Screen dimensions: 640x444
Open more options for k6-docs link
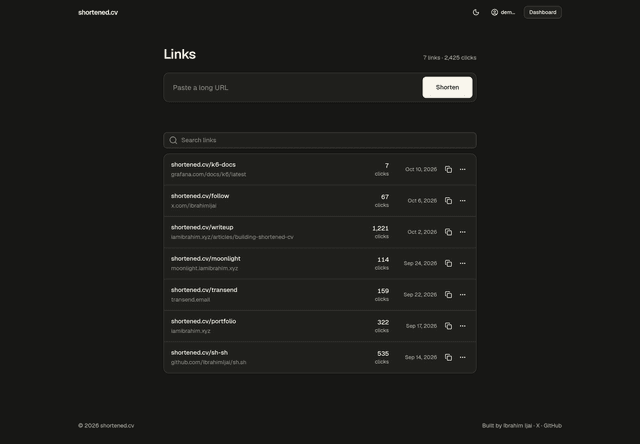(x=462, y=169)
